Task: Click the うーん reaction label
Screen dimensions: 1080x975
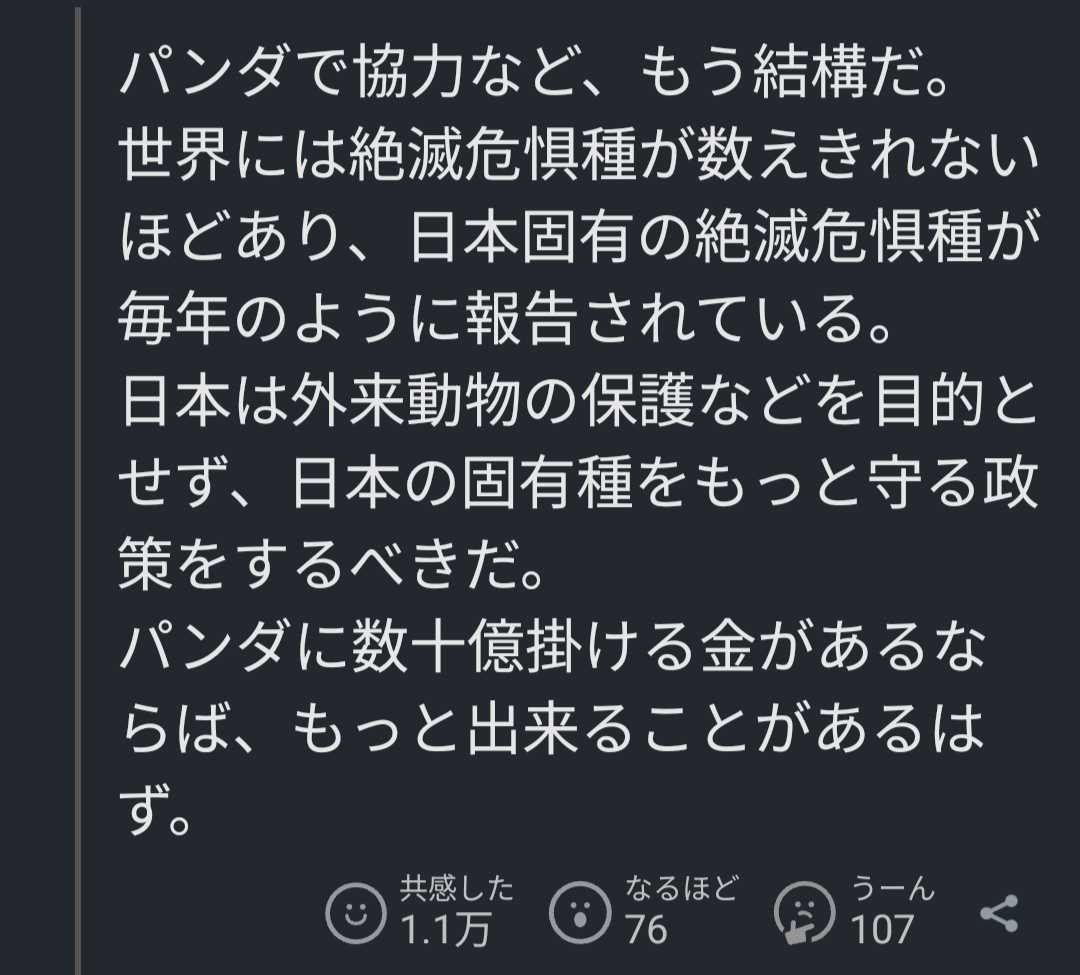Action: pos(893,887)
